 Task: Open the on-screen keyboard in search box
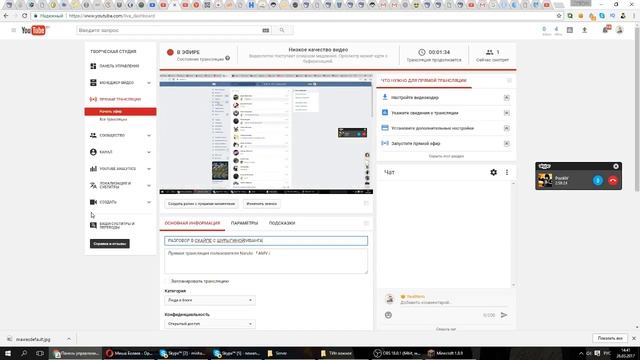tap(266, 30)
